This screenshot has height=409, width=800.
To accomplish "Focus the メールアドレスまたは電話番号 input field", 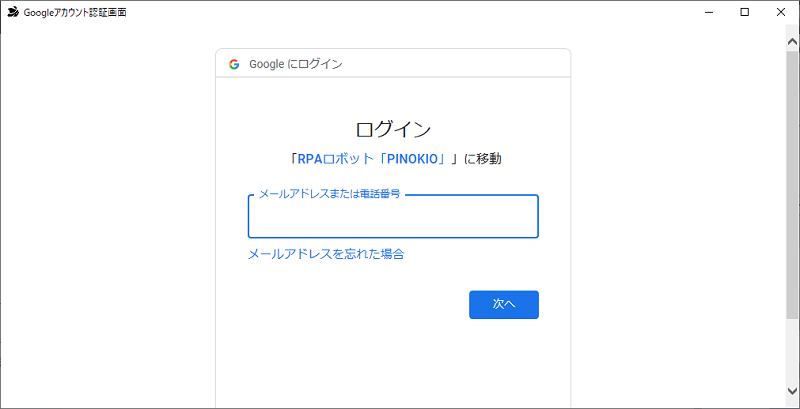I will point(393,217).
